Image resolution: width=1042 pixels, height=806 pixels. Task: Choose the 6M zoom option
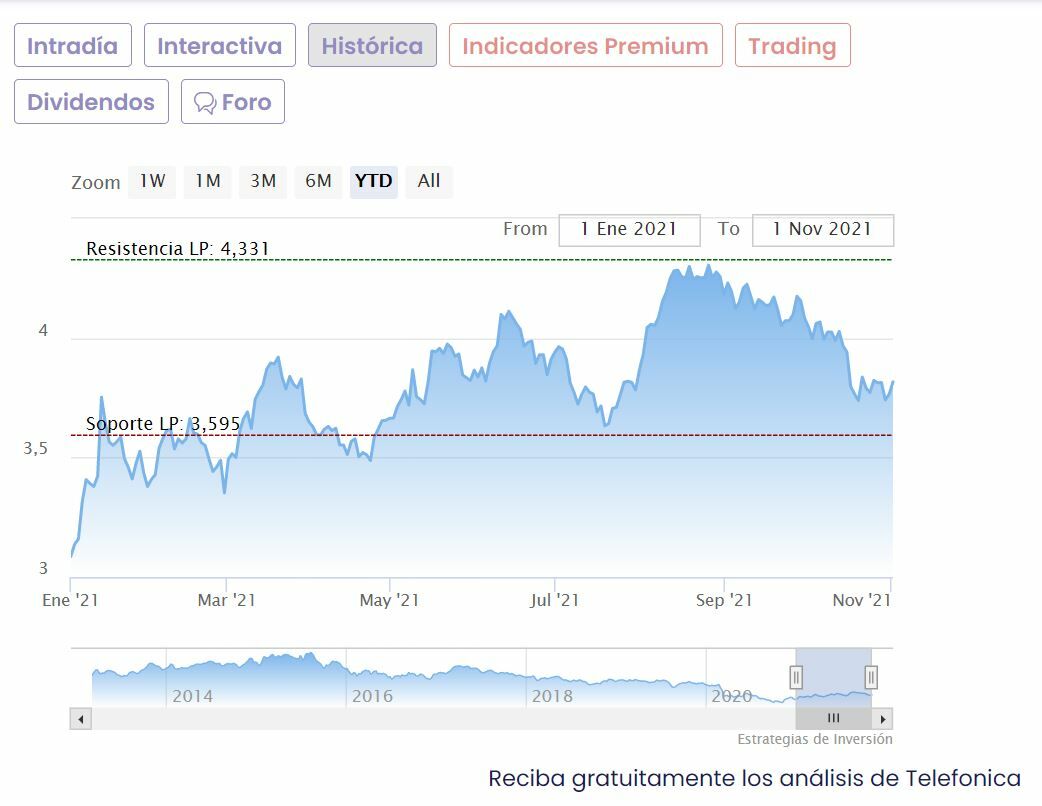(318, 181)
